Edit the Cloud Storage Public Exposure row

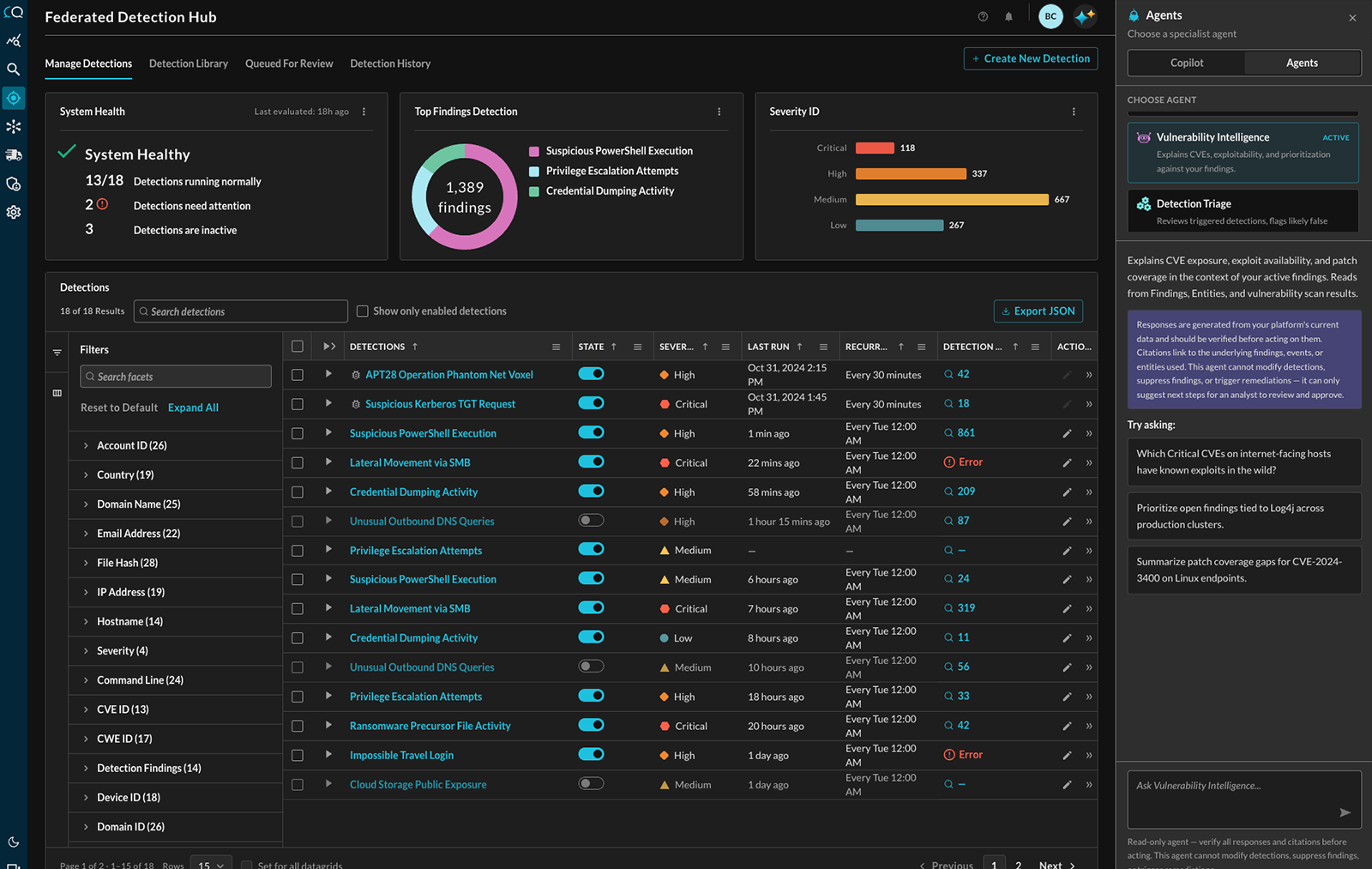[1067, 785]
